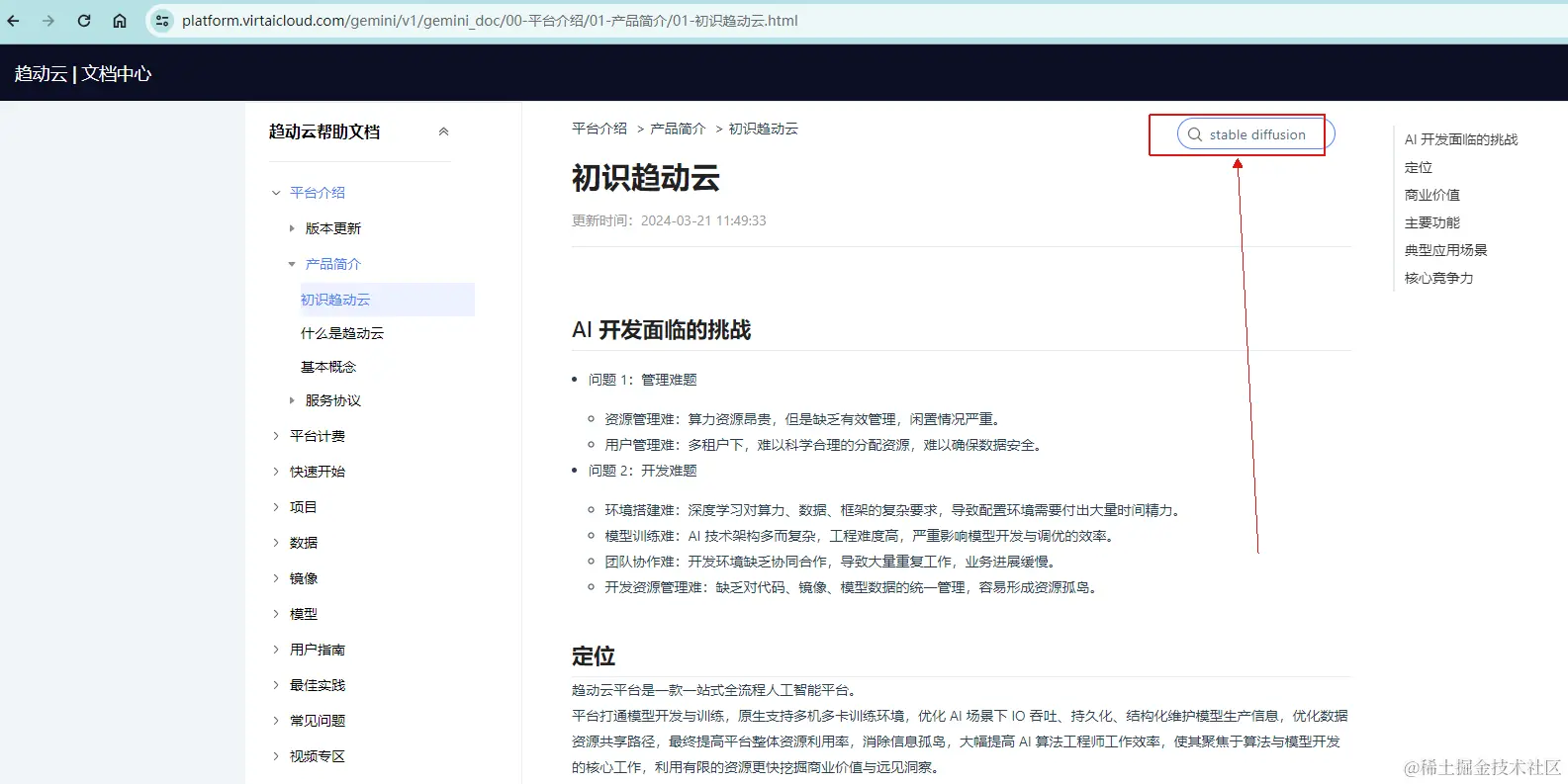Click the browser forward arrow

click(x=48, y=21)
